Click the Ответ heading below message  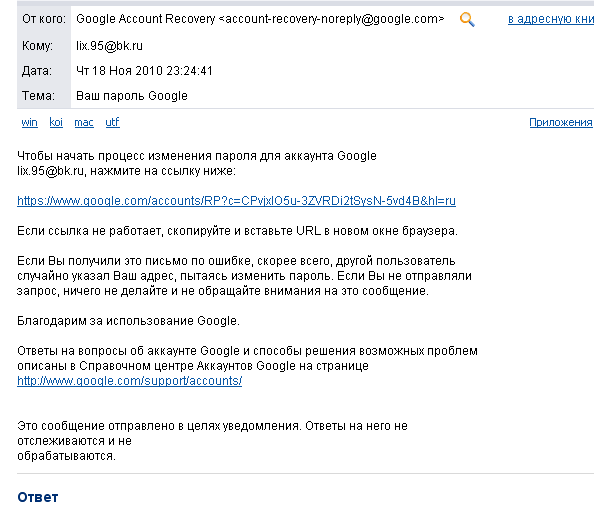(38, 497)
